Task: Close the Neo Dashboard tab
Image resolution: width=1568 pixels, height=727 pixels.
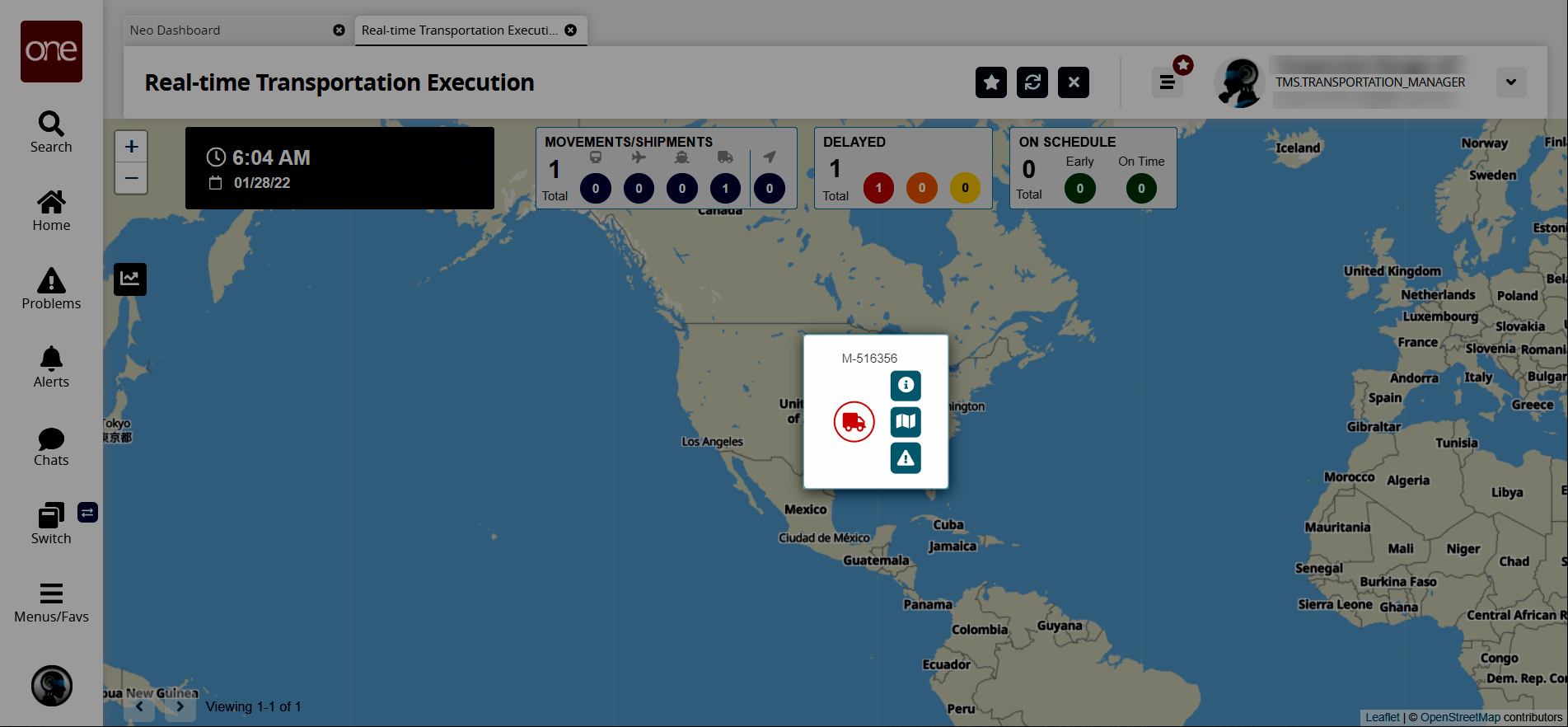Action: (x=339, y=30)
